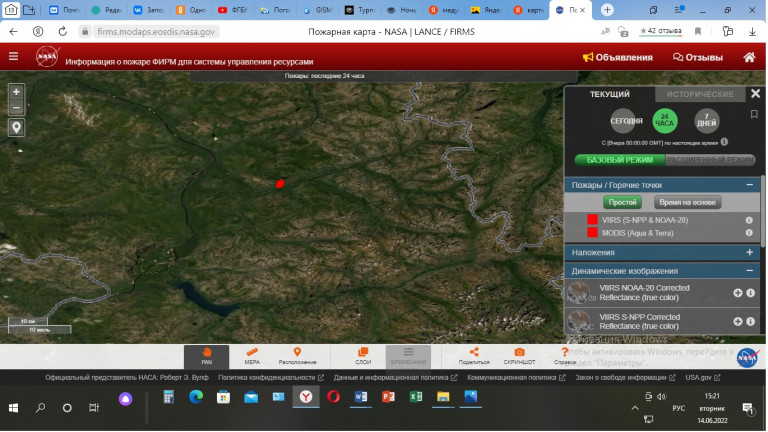Show info for VIIRS NOAA-20 Corrected Reflectance
The height and width of the screenshot is (432, 768).
pyautogui.click(x=750, y=292)
